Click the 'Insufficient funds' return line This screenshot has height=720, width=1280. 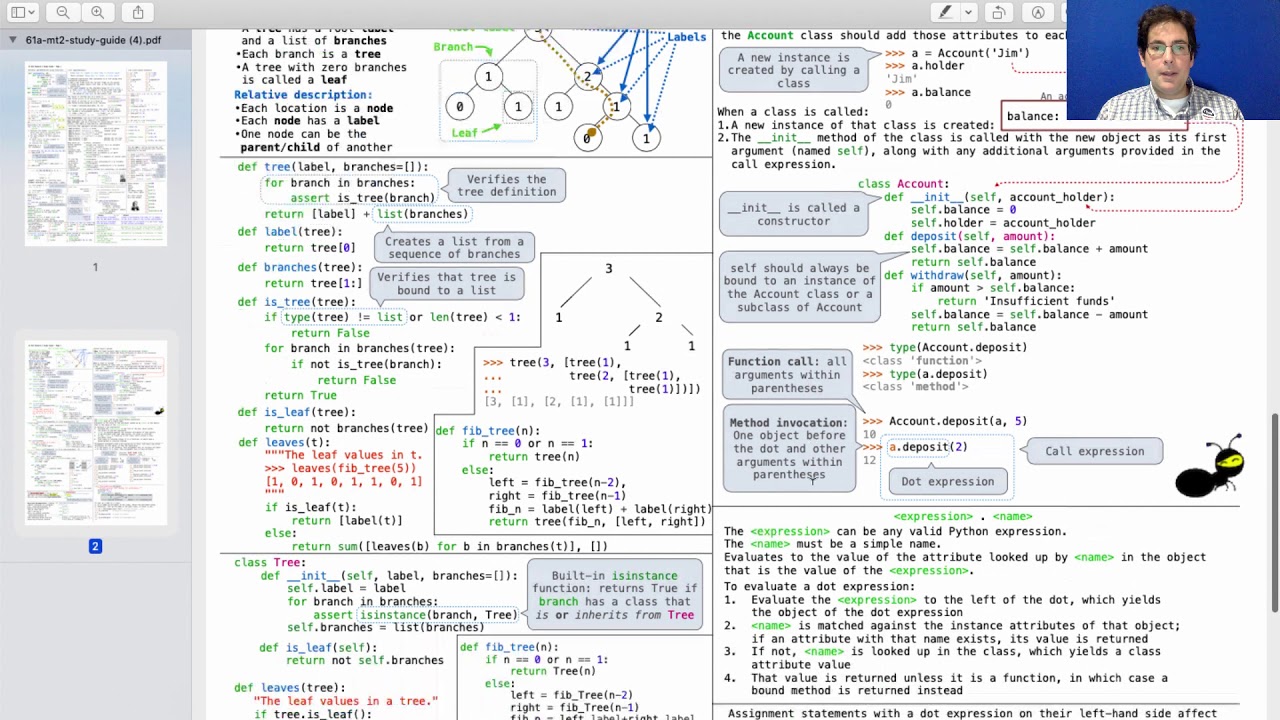pos(1026,301)
